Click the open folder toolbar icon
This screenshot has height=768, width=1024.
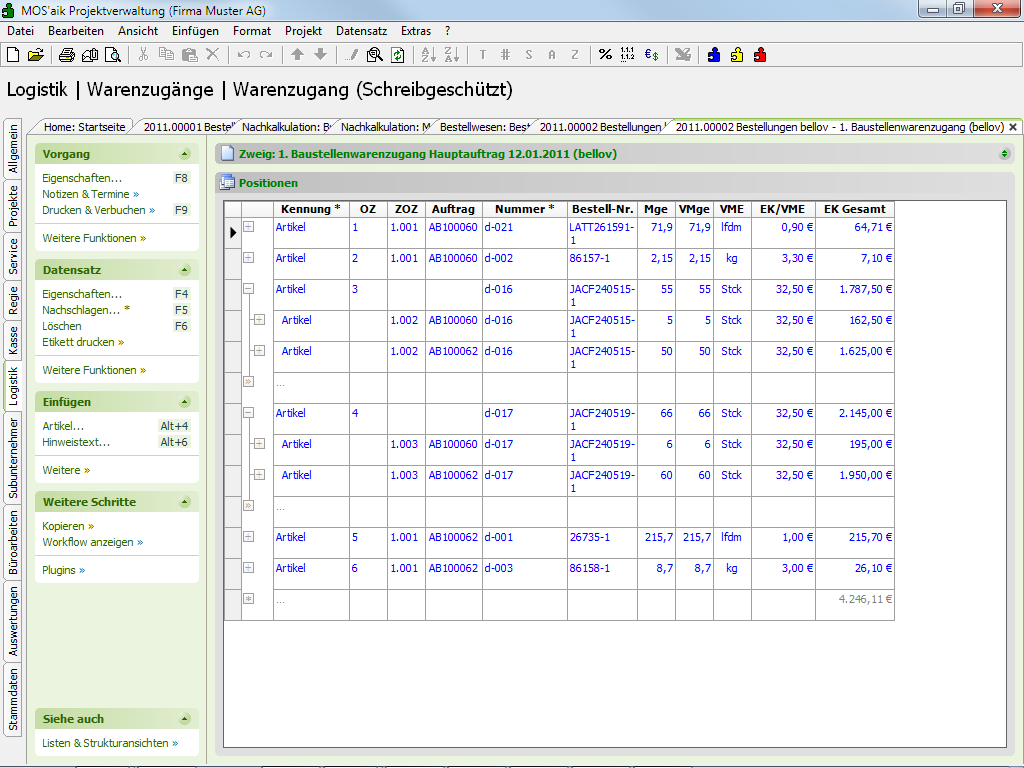pyautogui.click(x=36, y=55)
